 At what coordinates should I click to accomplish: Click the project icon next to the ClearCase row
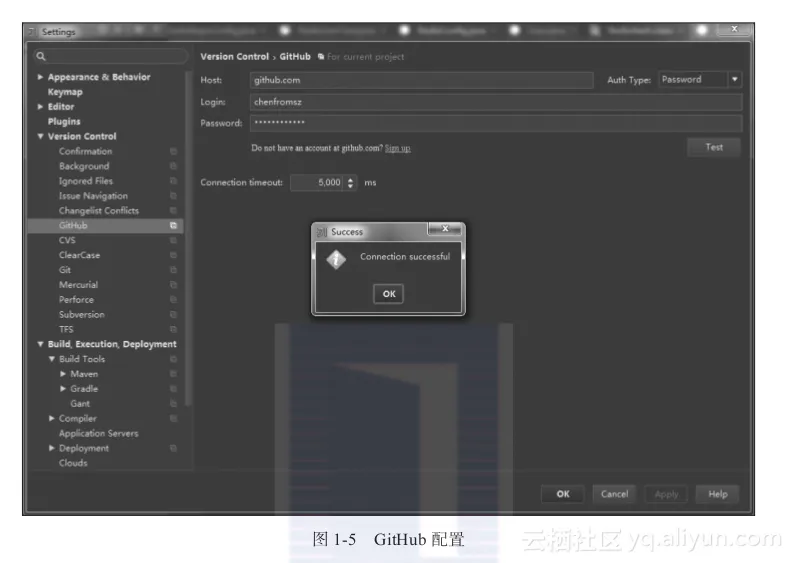[x=173, y=255]
